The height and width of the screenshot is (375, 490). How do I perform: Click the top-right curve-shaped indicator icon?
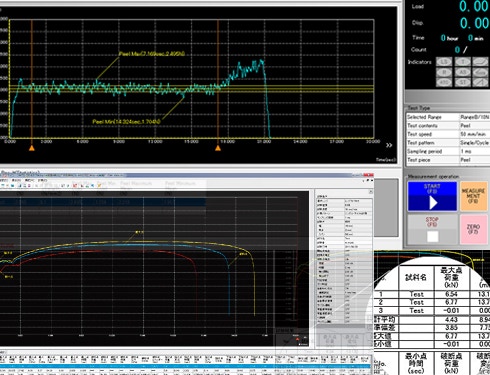[x=481, y=62]
